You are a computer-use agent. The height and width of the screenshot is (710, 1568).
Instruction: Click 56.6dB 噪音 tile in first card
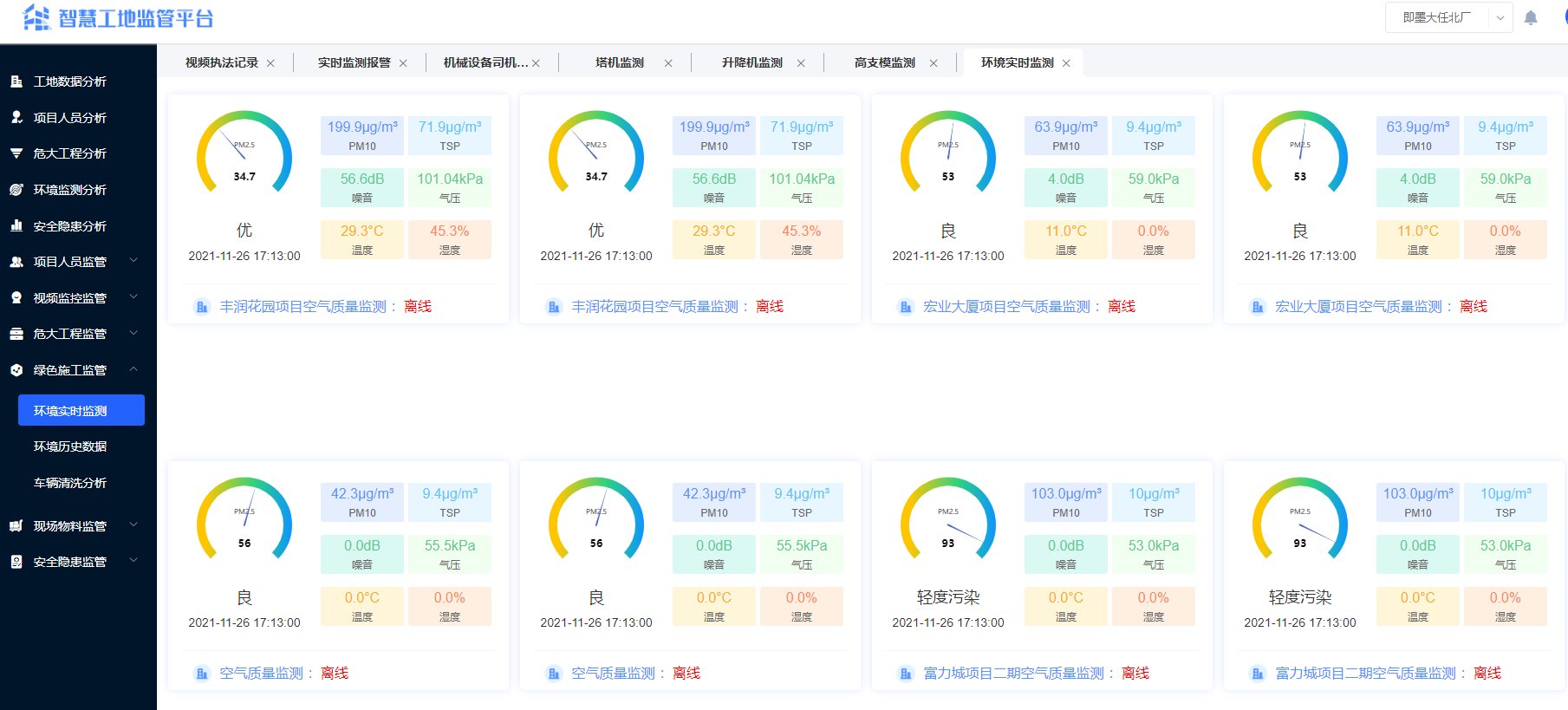(362, 187)
